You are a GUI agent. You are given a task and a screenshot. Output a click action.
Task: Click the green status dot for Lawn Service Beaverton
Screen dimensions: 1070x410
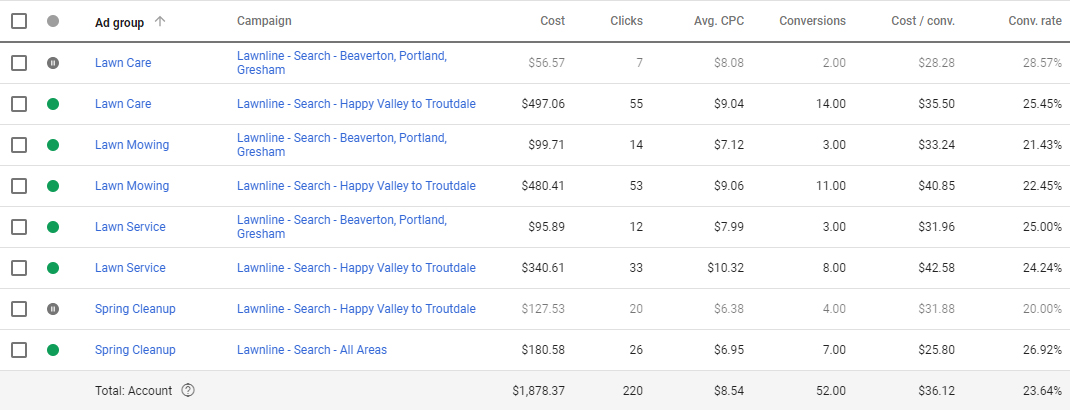click(53, 226)
